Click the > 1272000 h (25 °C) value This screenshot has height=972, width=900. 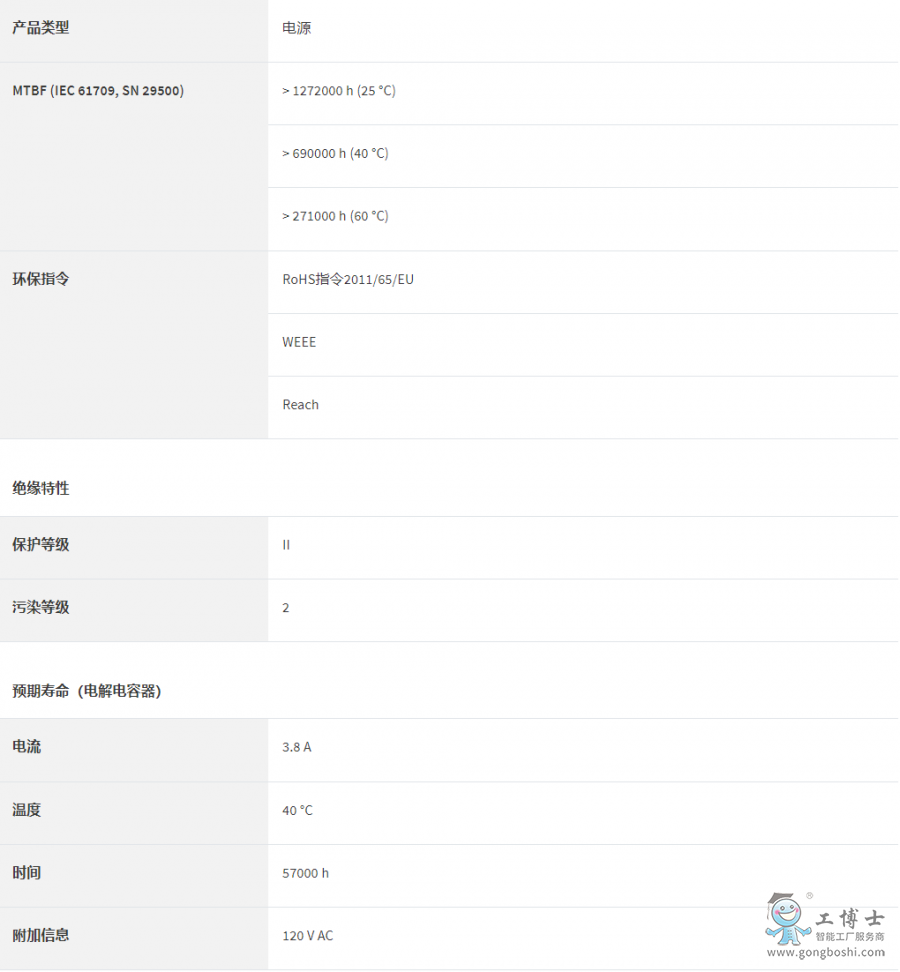(339, 91)
